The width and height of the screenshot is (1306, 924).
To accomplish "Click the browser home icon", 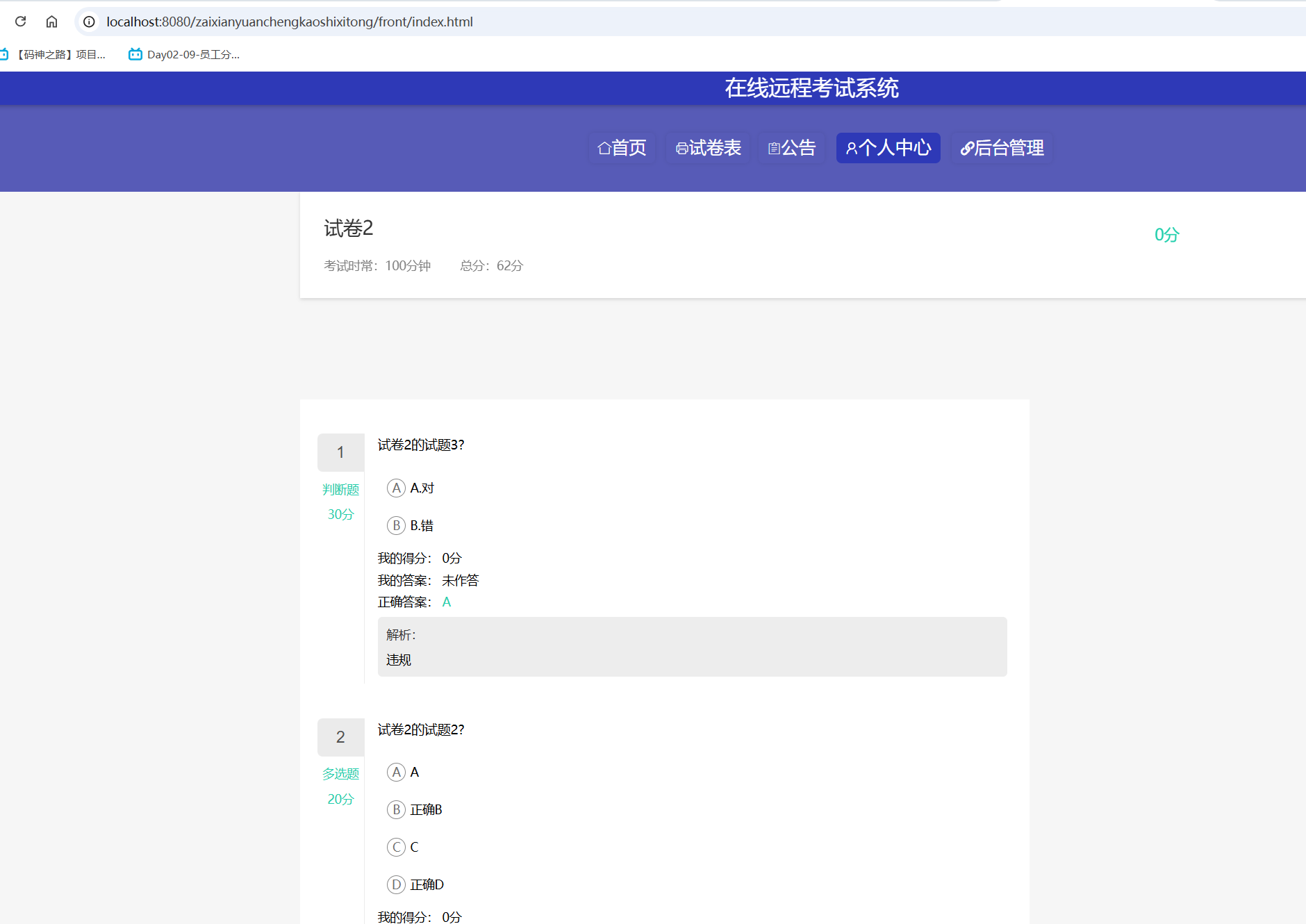I will click(51, 22).
